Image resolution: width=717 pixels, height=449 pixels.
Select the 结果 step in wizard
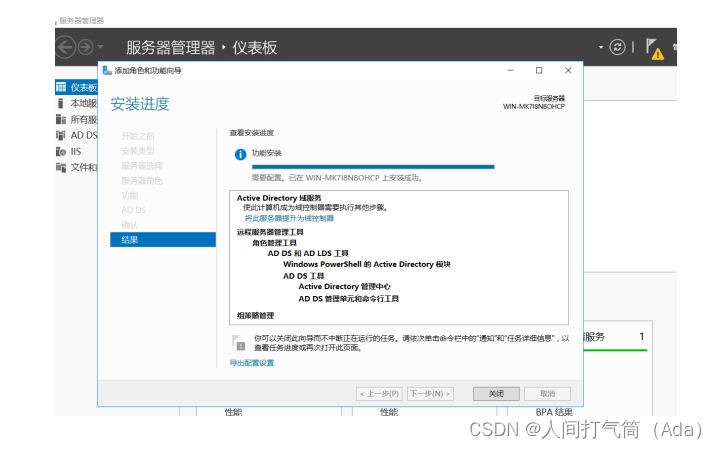tap(163, 240)
